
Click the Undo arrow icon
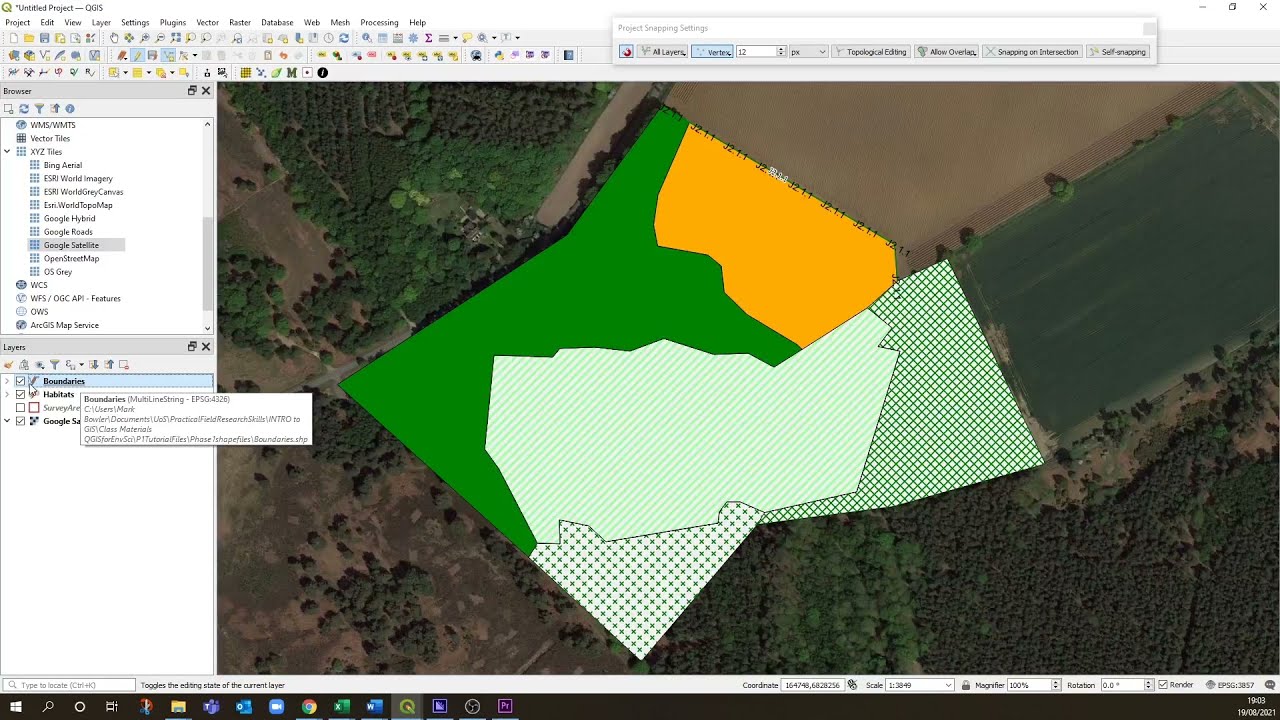pyautogui.click(x=283, y=55)
